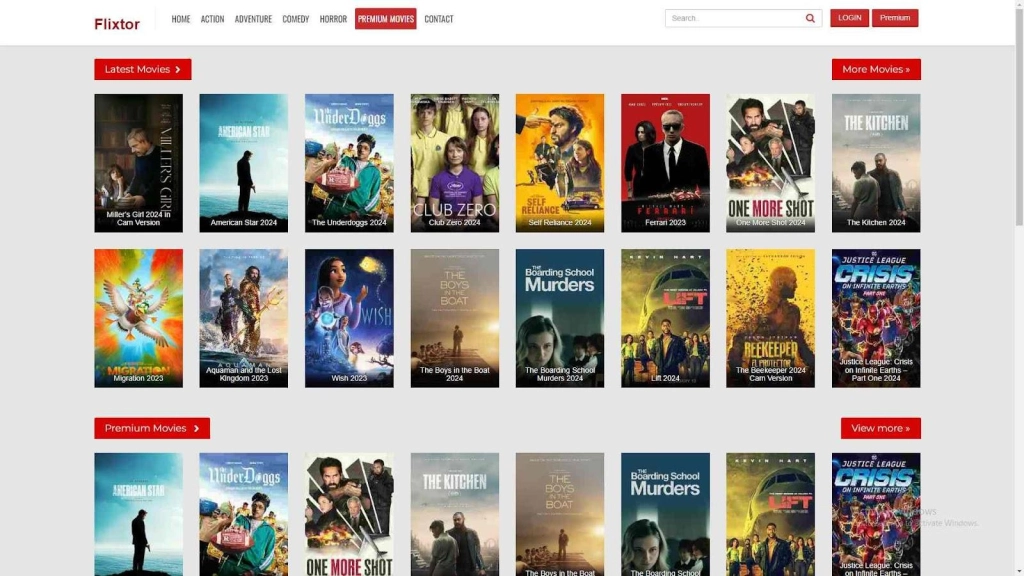Open the Club Zero 2024 poster

[455, 163]
